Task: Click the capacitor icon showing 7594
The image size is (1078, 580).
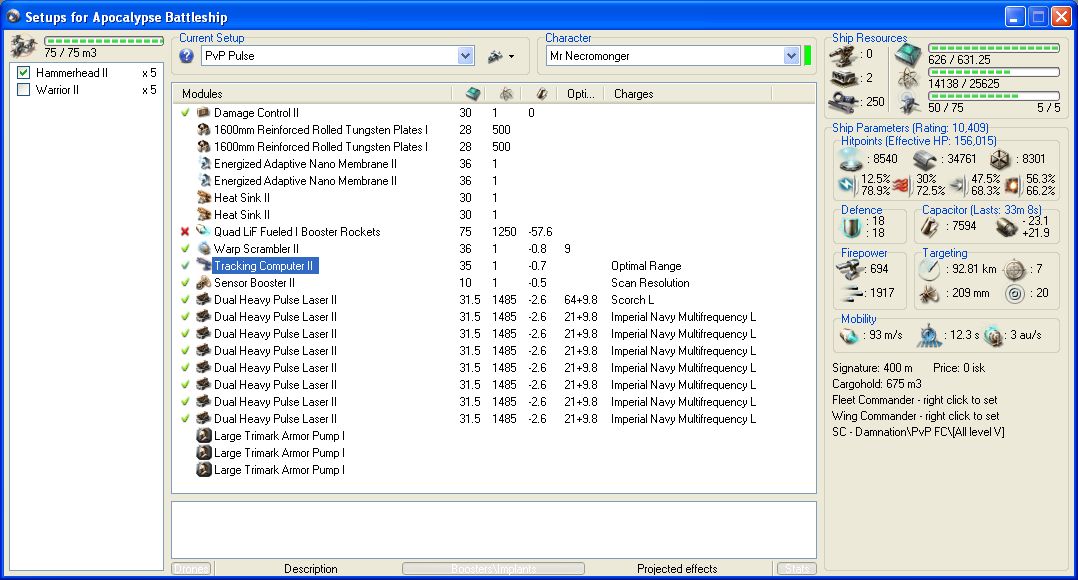Action: tap(930, 227)
